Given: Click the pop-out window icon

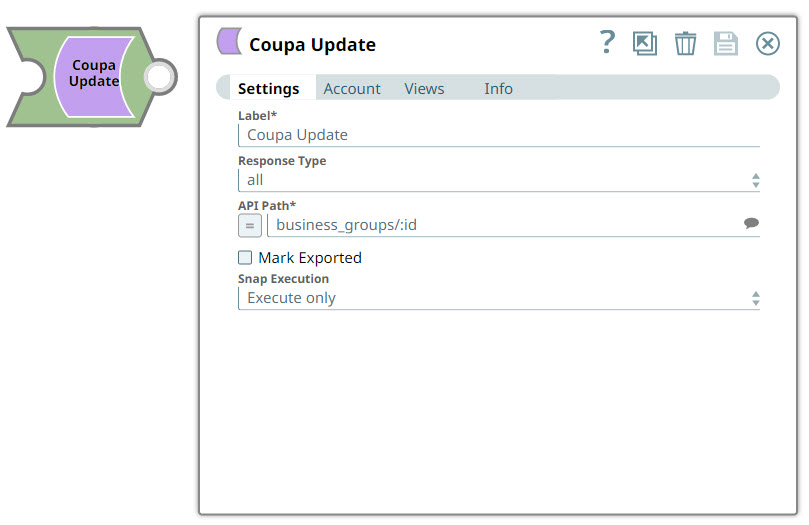Looking at the screenshot, I should [645, 43].
